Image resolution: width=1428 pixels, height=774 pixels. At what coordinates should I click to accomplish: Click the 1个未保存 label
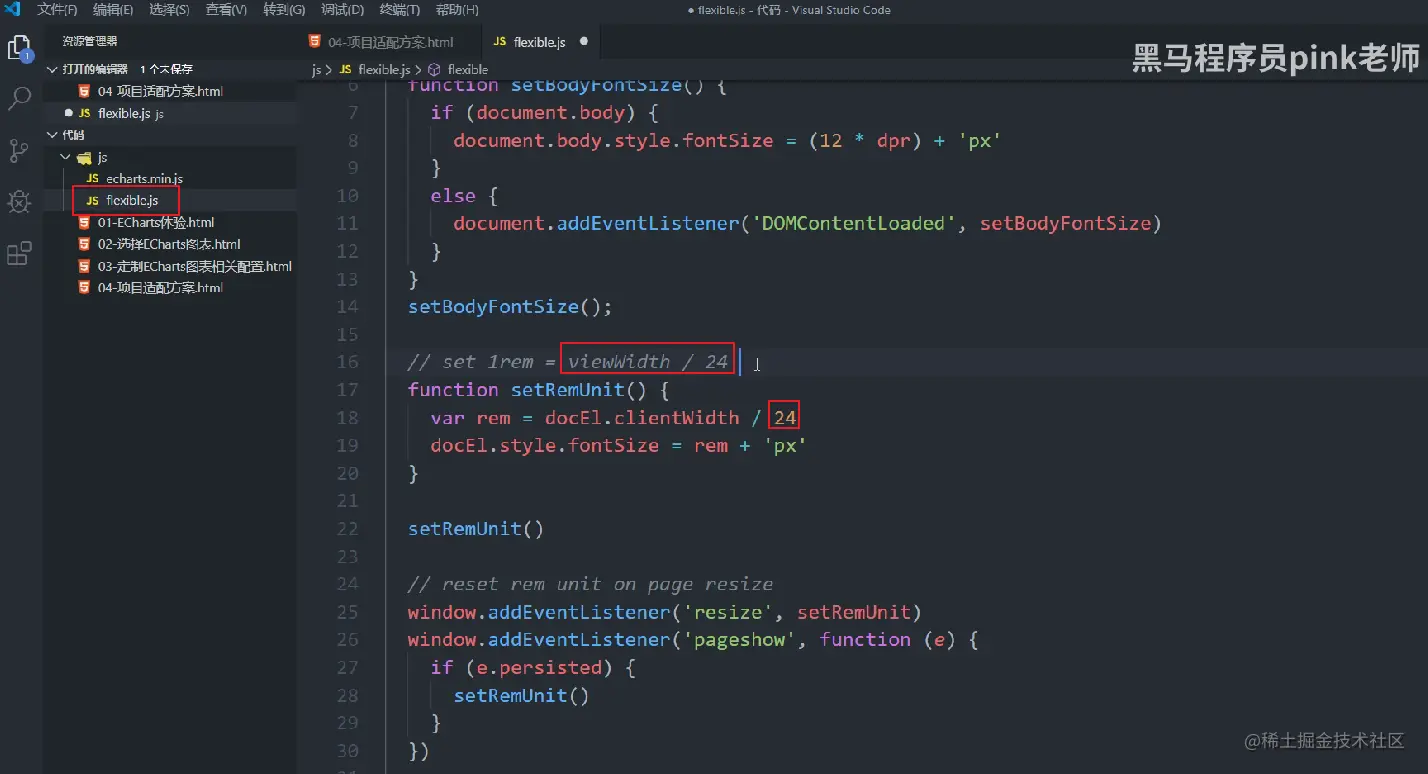[166, 69]
